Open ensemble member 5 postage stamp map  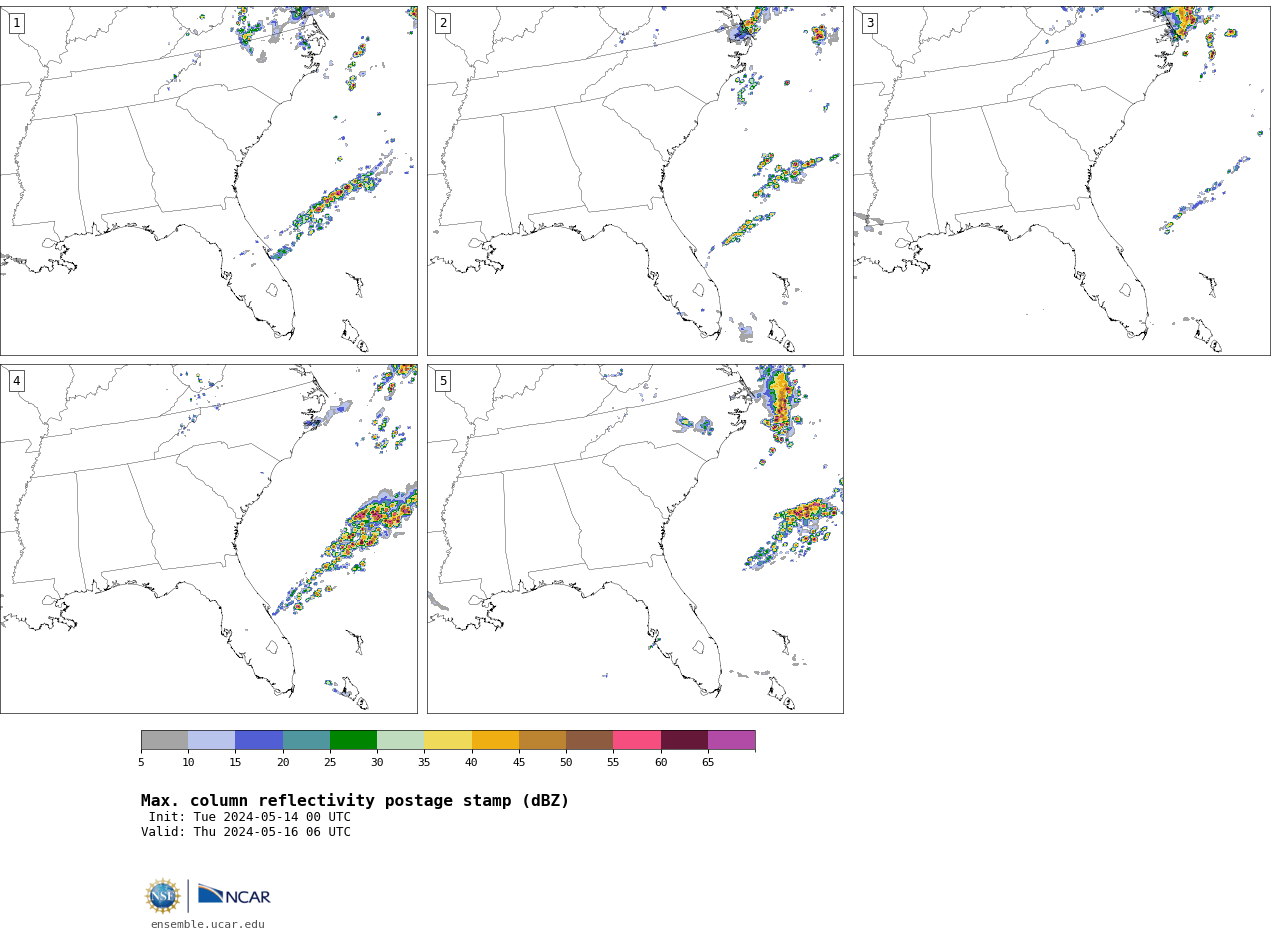pyautogui.click(x=635, y=539)
